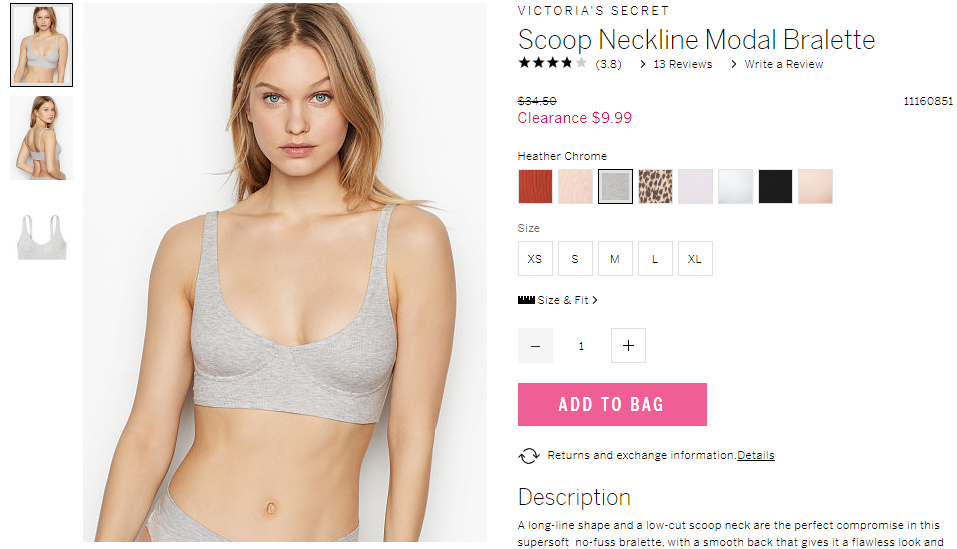Choose the black color swatch
The width and height of the screenshot is (957, 549).
775,187
